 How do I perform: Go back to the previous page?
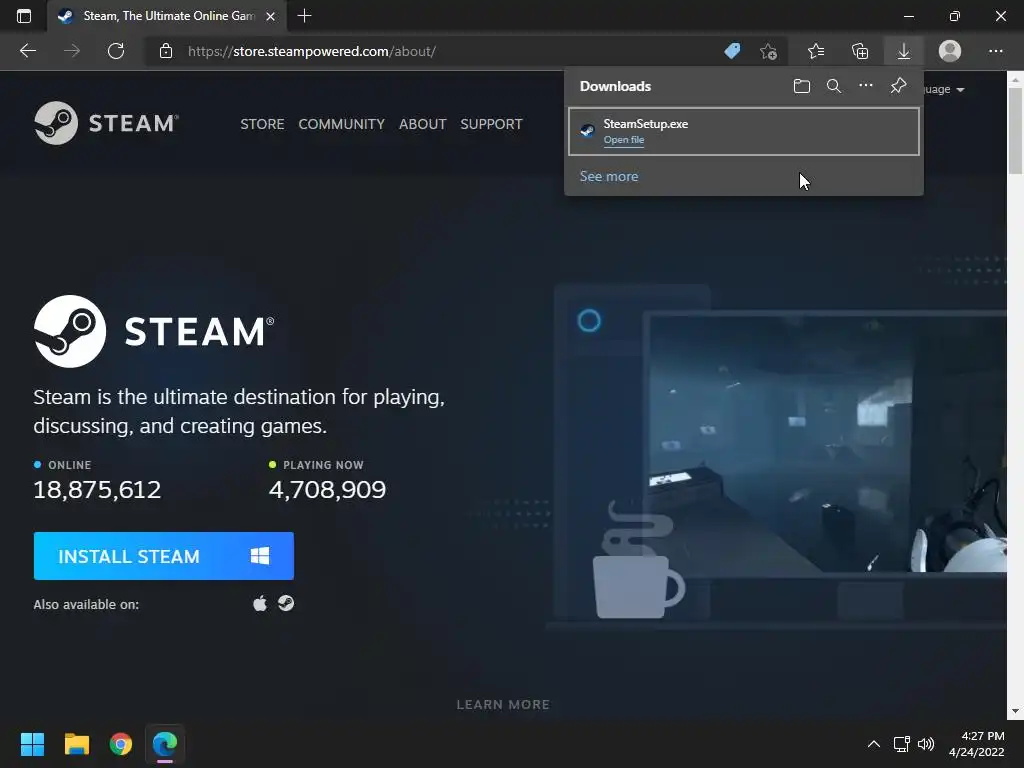tap(28, 51)
